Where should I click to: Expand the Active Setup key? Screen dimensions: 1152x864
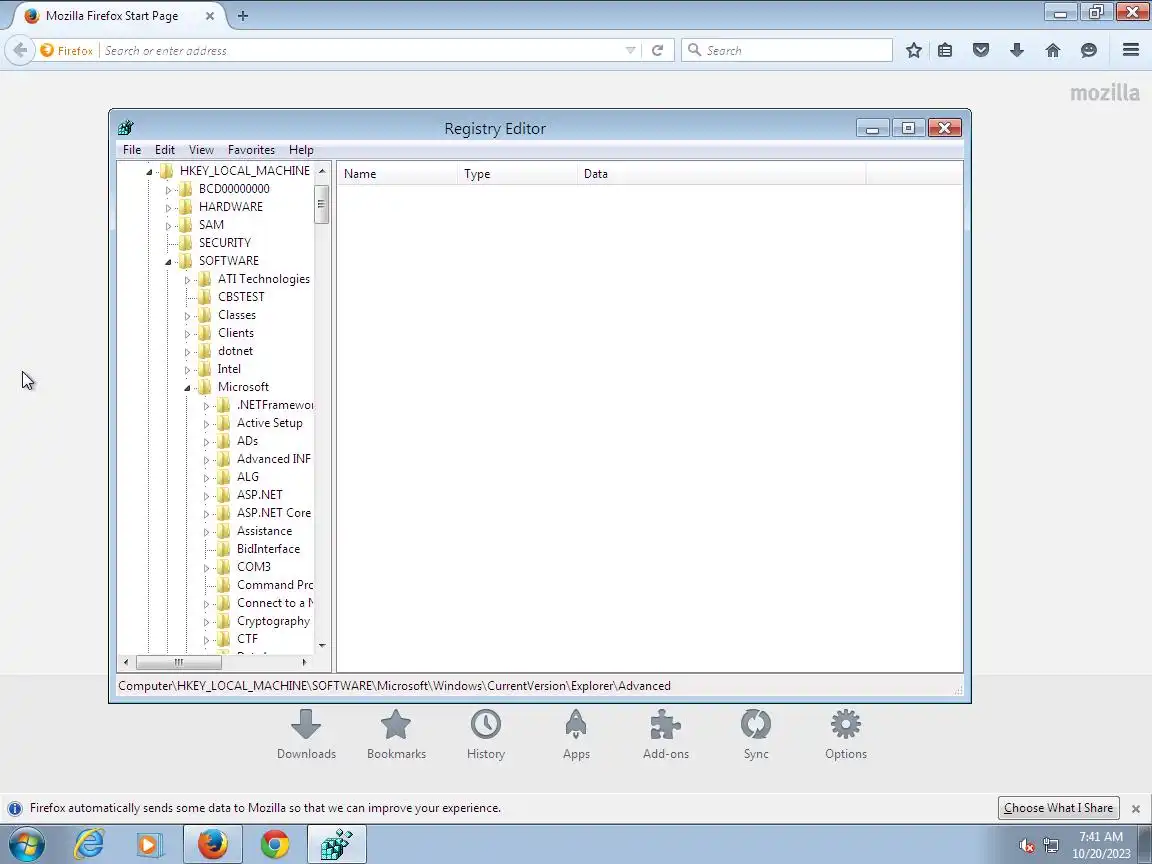(x=206, y=424)
